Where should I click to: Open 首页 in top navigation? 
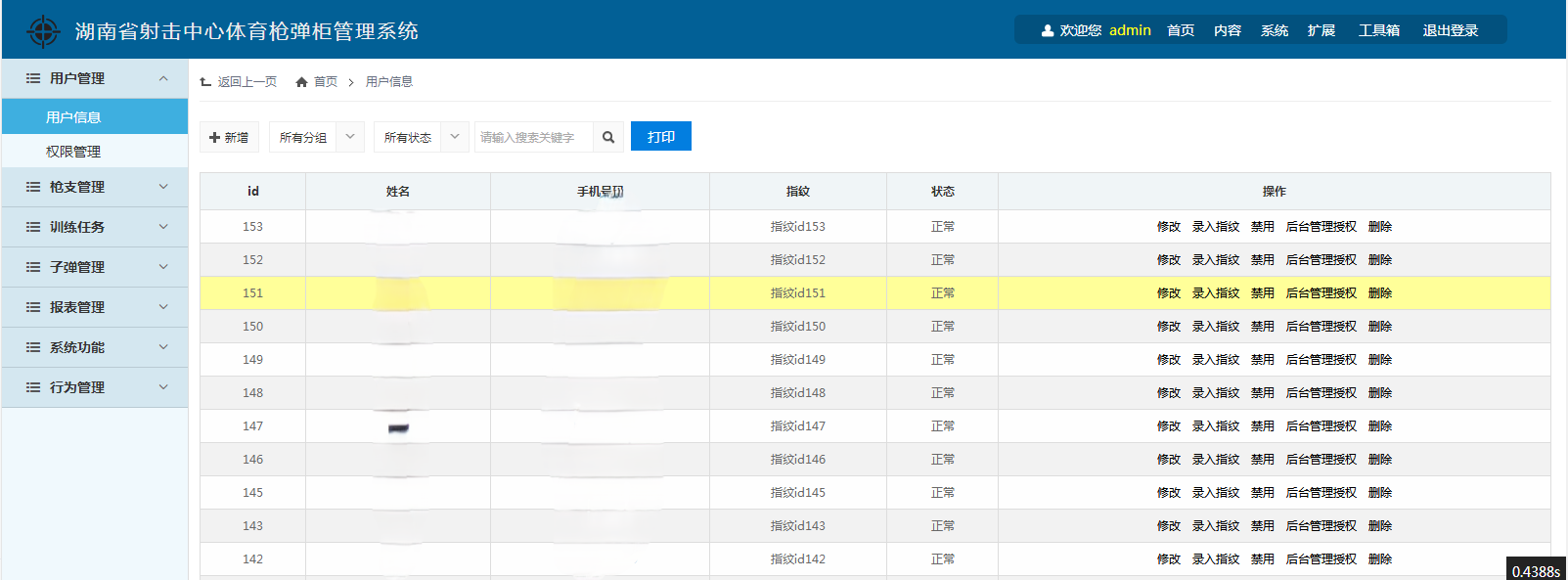[x=1181, y=30]
